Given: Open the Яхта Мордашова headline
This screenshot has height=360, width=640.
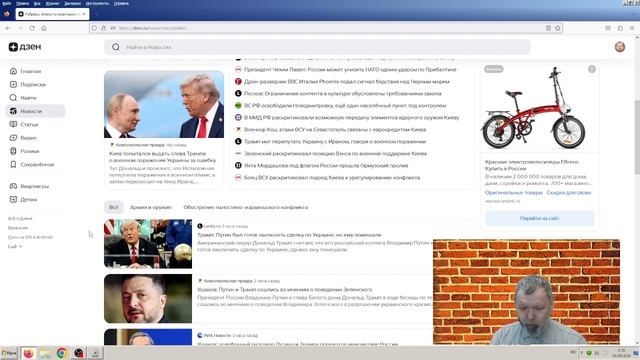Looking at the screenshot, I should coord(326,166).
